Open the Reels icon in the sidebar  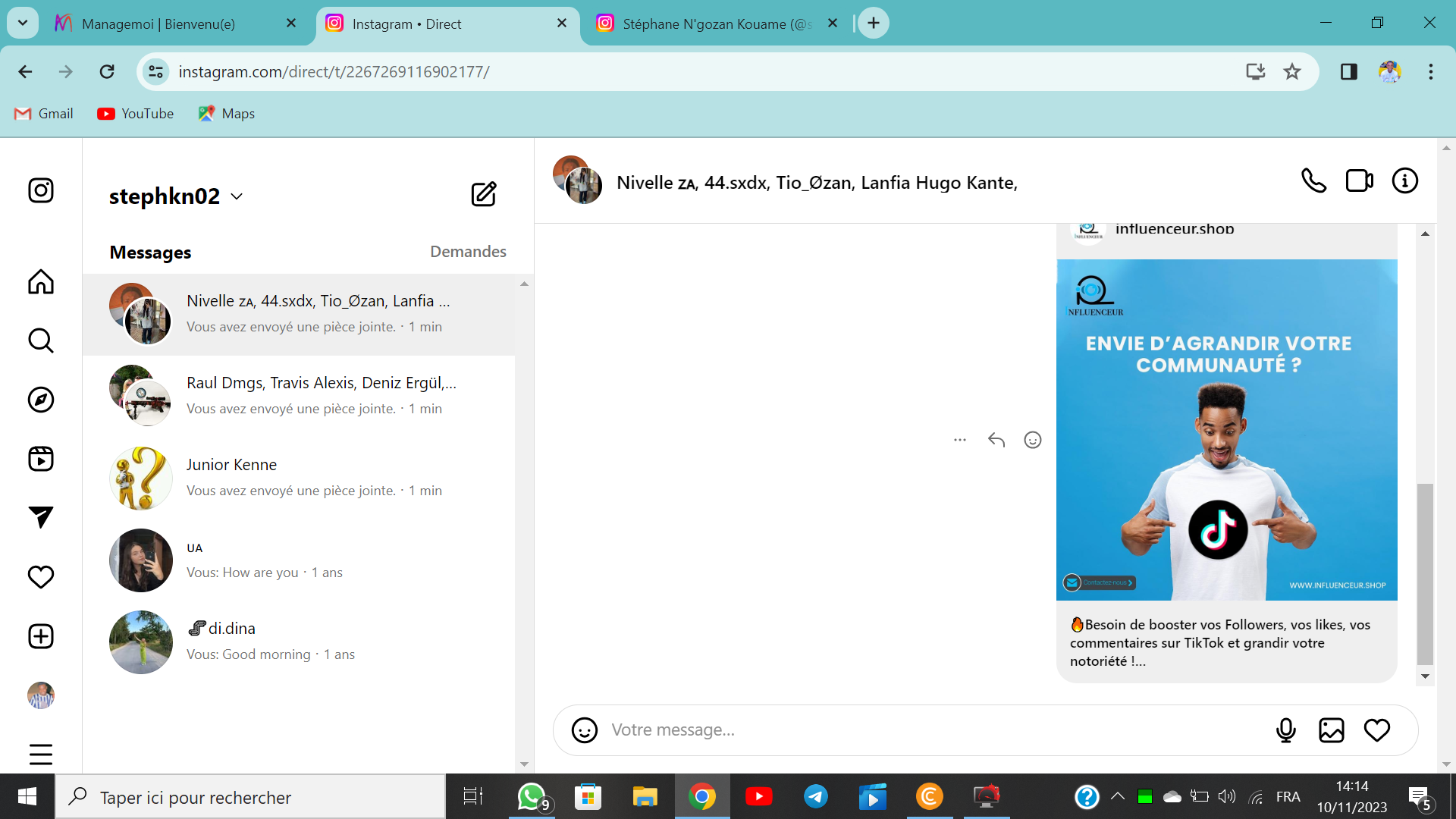coord(41,459)
